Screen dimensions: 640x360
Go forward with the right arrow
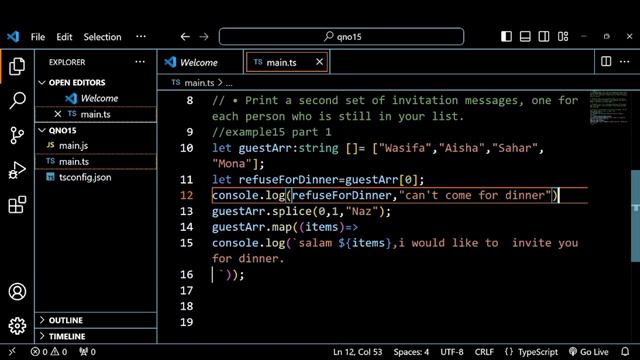(204, 37)
